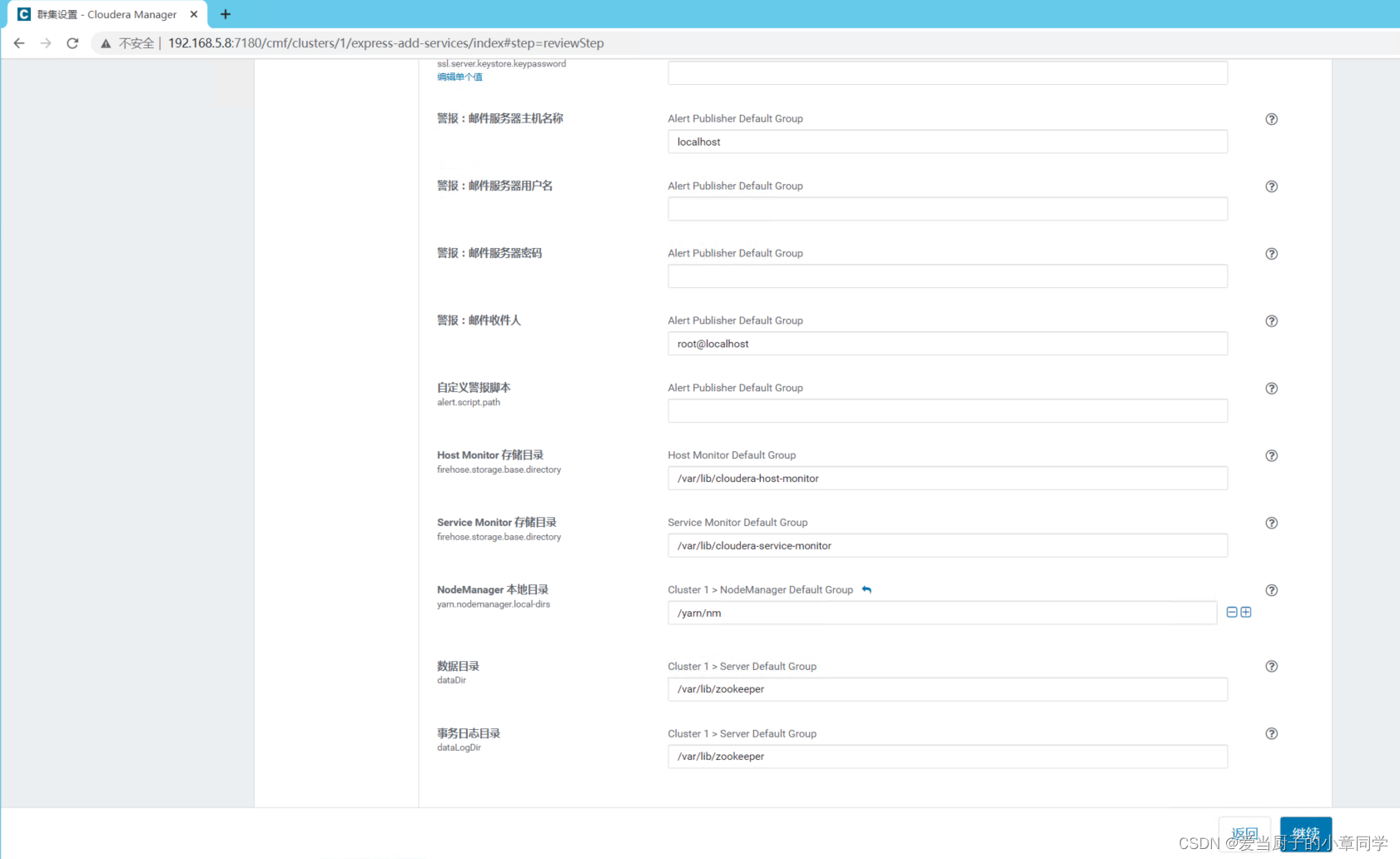The width and height of the screenshot is (1400, 859).
Task: Select the 群集设置 - Cloudera Manager tab
Action: [107, 14]
